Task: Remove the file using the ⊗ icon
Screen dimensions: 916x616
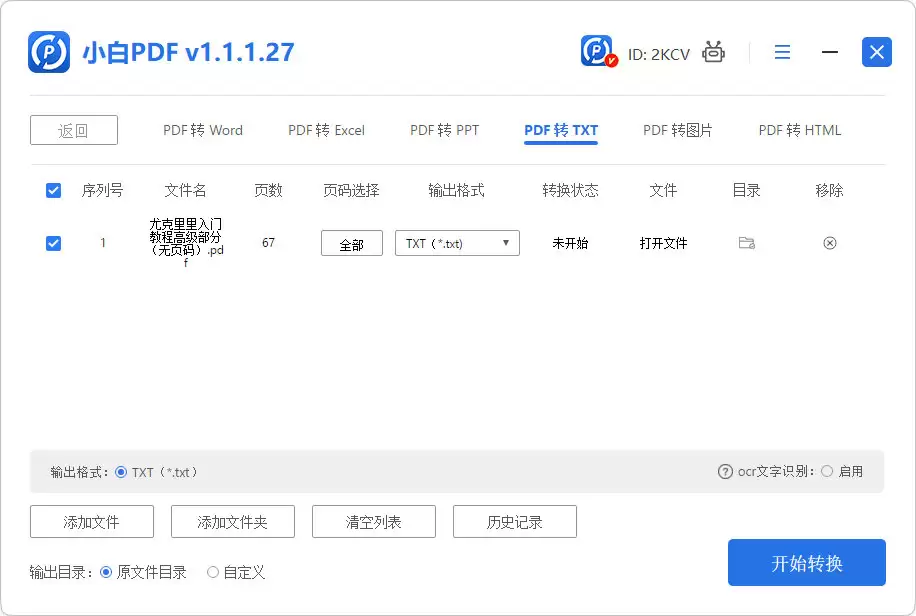Action: 829,243
